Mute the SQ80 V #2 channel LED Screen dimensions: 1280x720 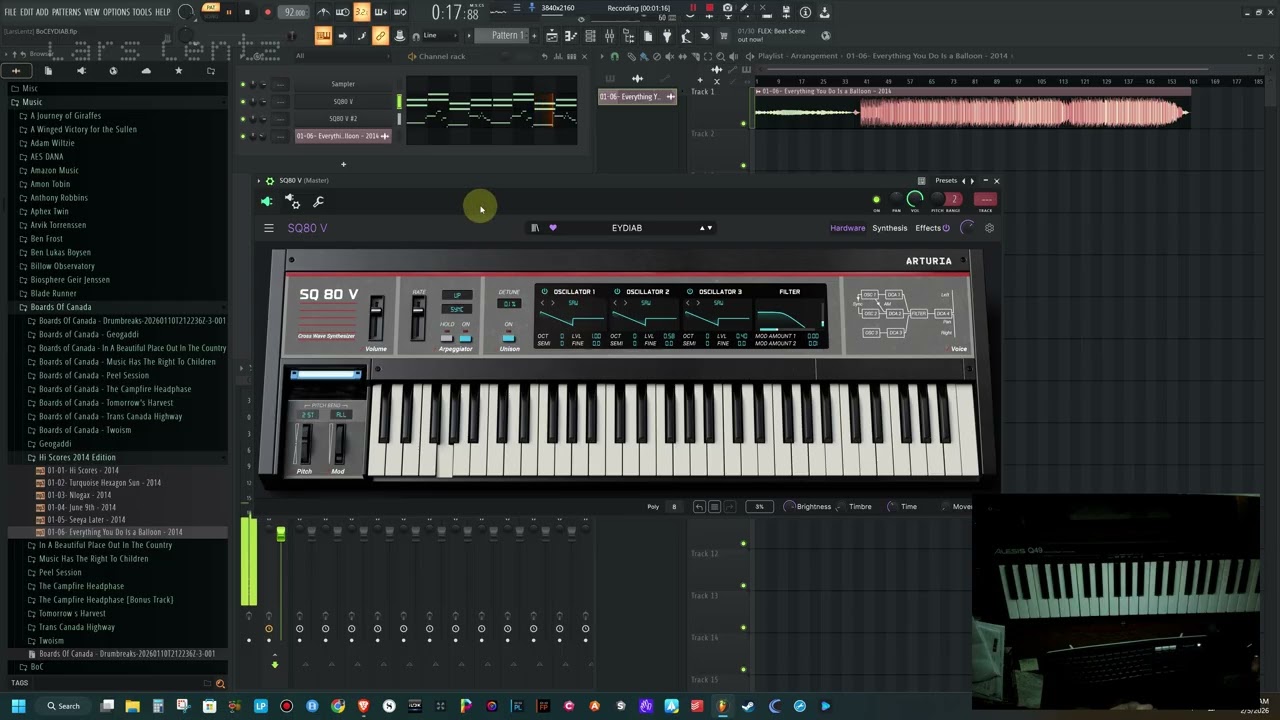[242, 118]
